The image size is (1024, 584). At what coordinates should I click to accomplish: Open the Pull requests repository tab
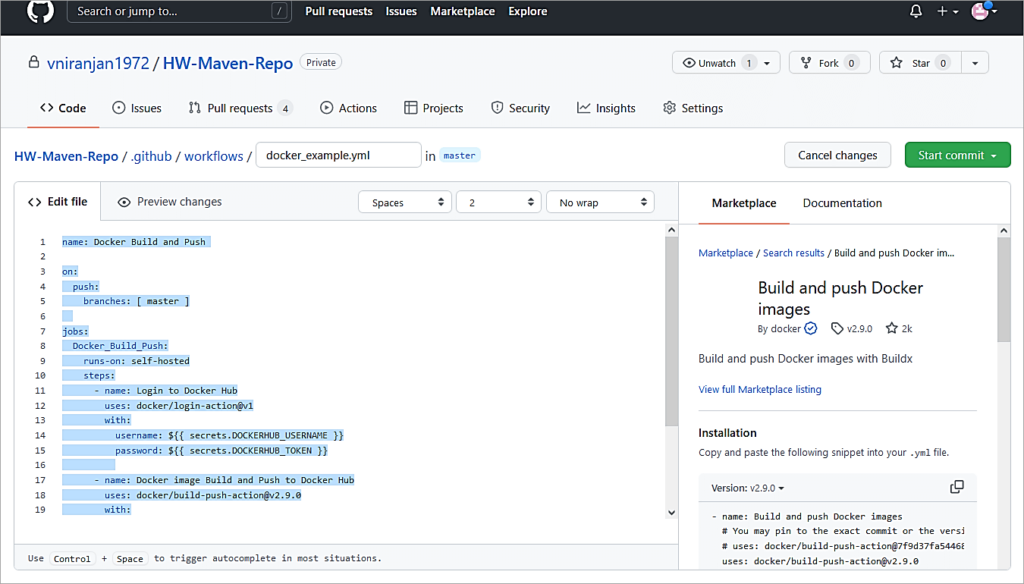pyautogui.click(x=240, y=107)
